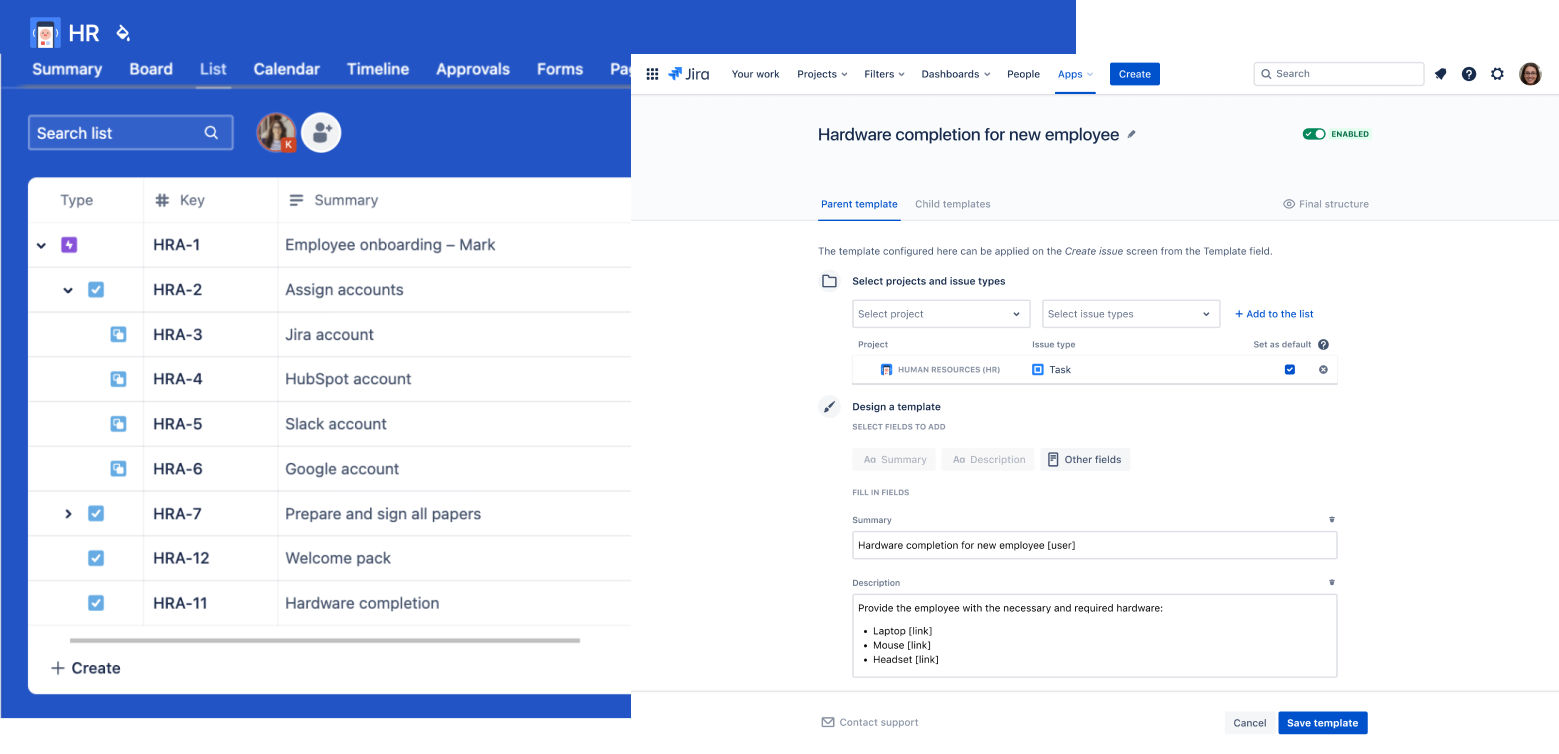The height and width of the screenshot is (754, 1559).
Task: Open the Select issue types dropdown
Action: [1130, 314]
